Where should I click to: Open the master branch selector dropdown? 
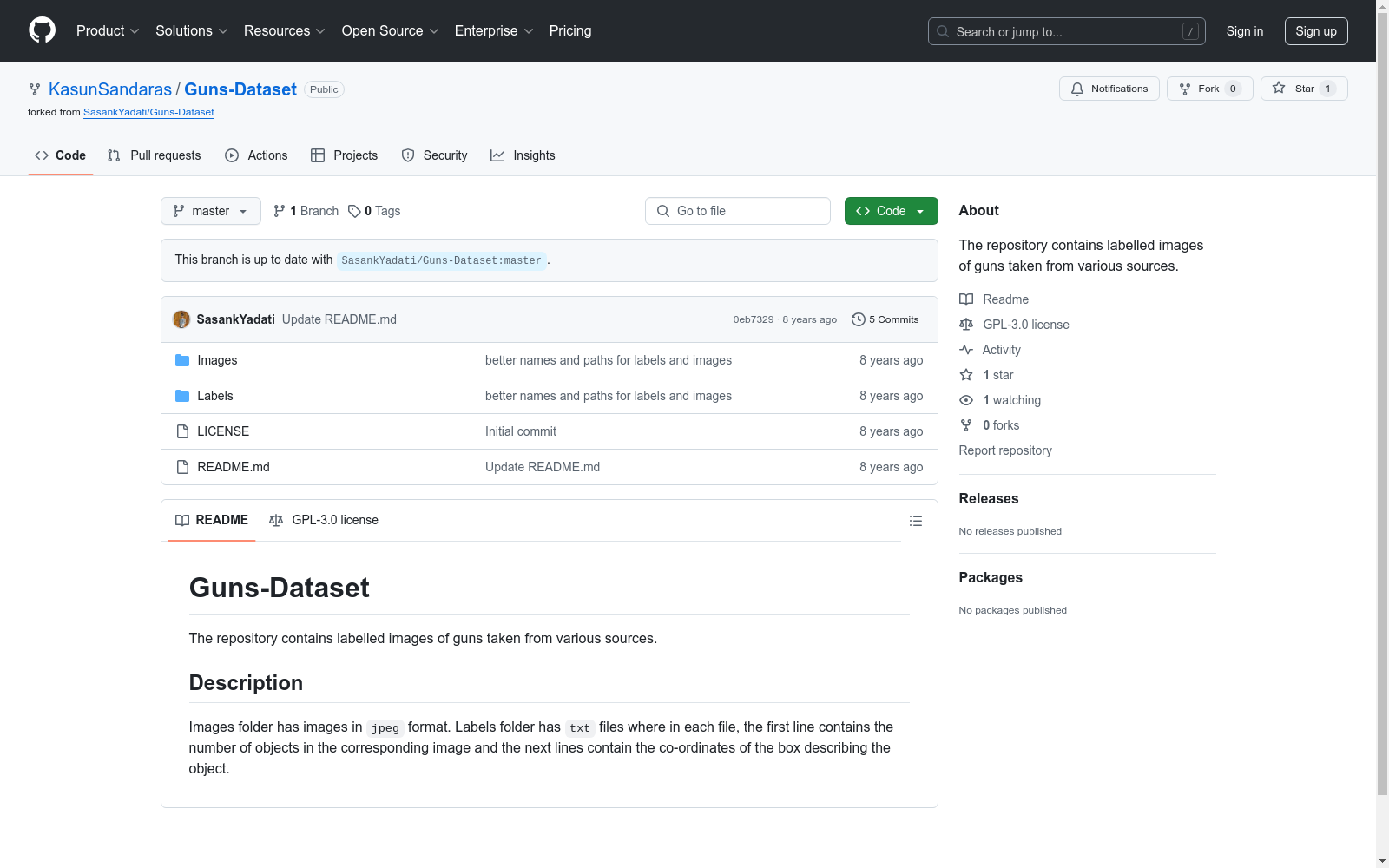211,211
